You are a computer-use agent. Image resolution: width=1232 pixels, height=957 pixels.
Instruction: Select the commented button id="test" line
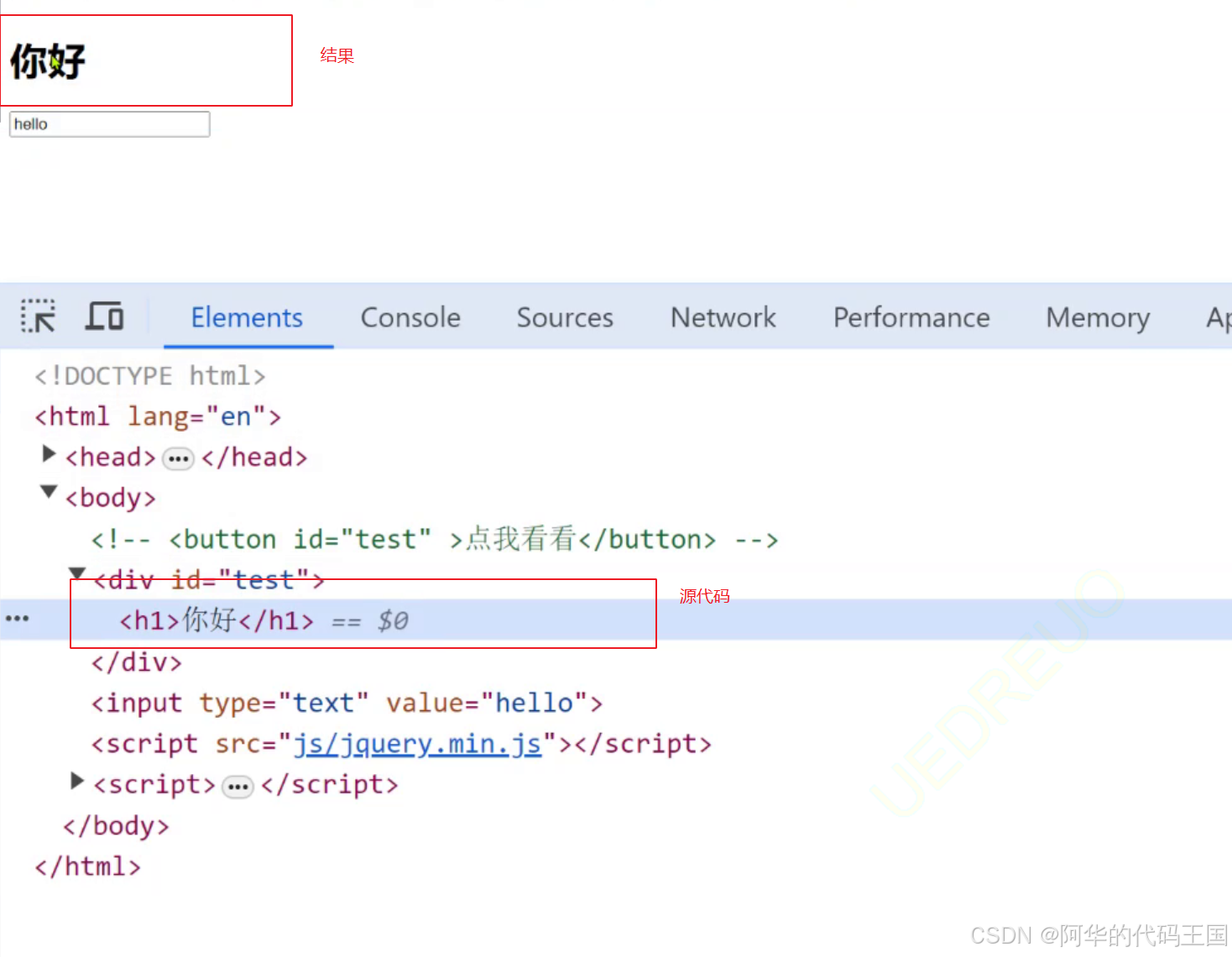(x=435, y=539)
